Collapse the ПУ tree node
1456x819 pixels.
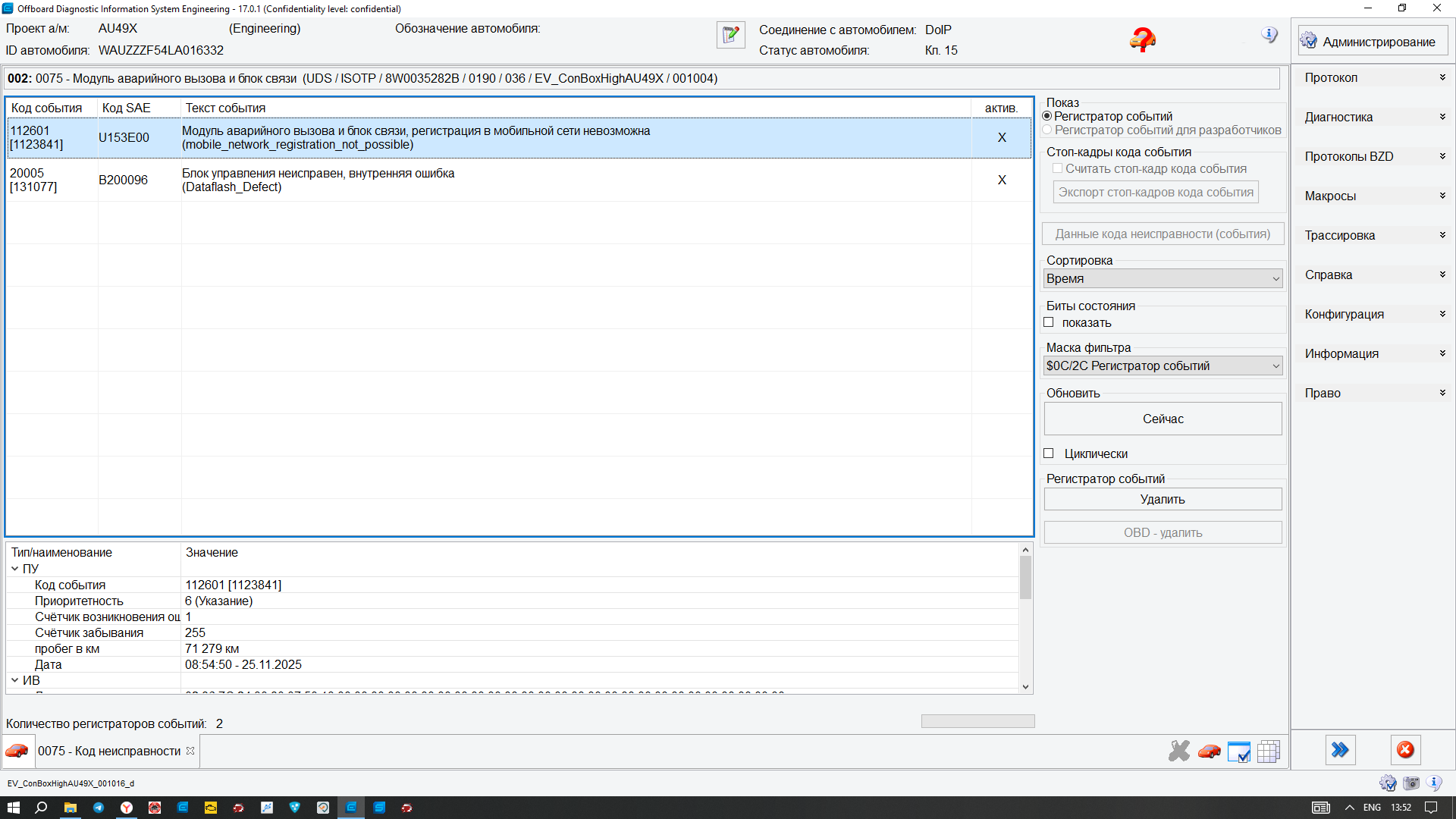15,569
